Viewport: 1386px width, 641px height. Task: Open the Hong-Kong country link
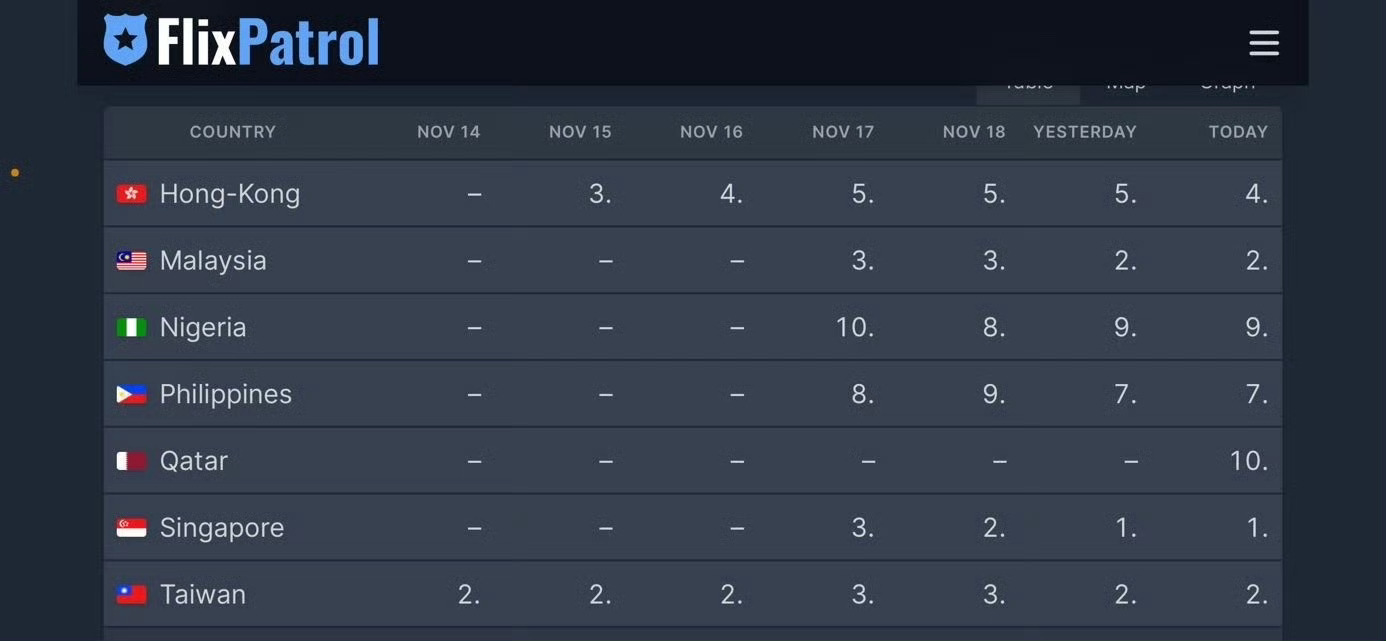pos(230,194)
